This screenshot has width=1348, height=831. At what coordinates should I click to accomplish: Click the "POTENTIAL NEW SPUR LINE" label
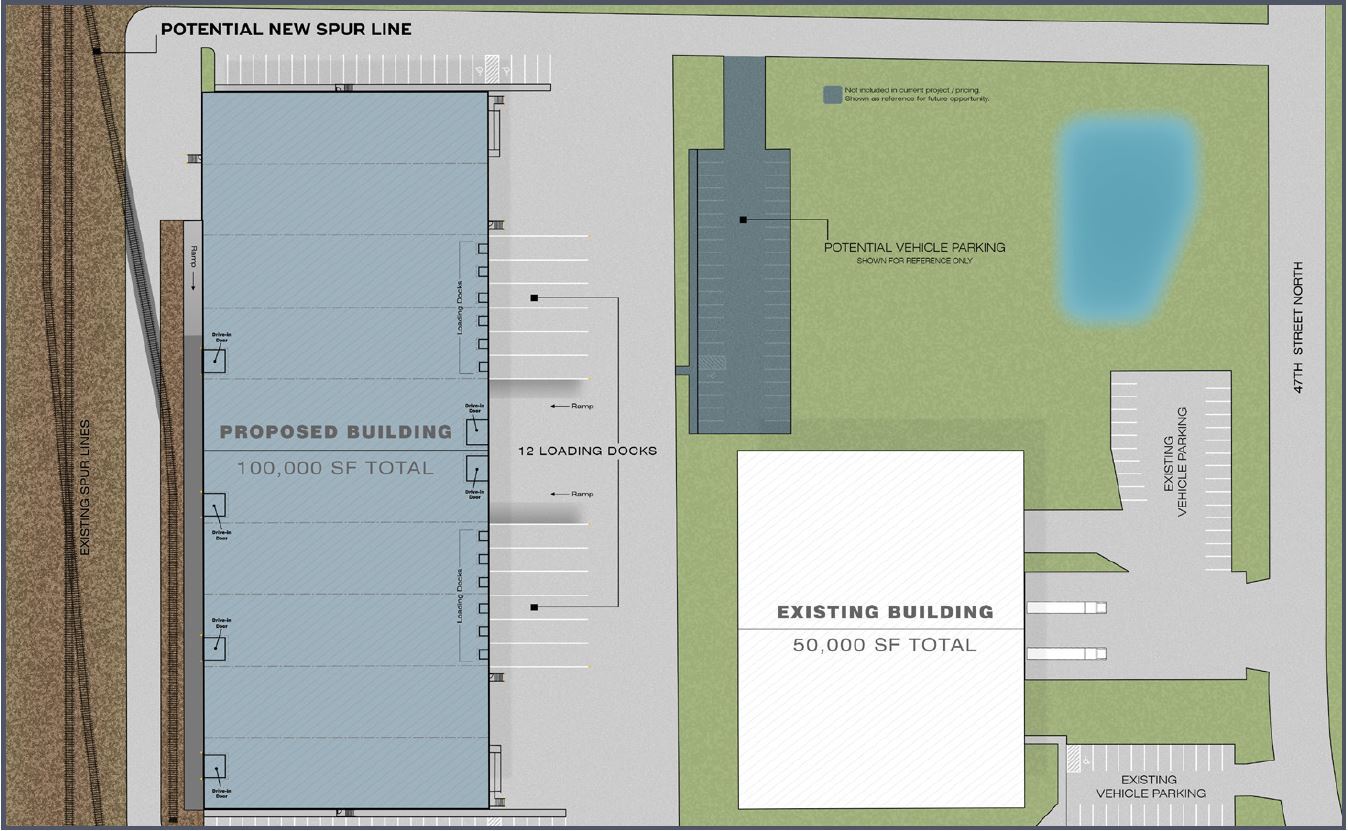click(x=286, y=29)
